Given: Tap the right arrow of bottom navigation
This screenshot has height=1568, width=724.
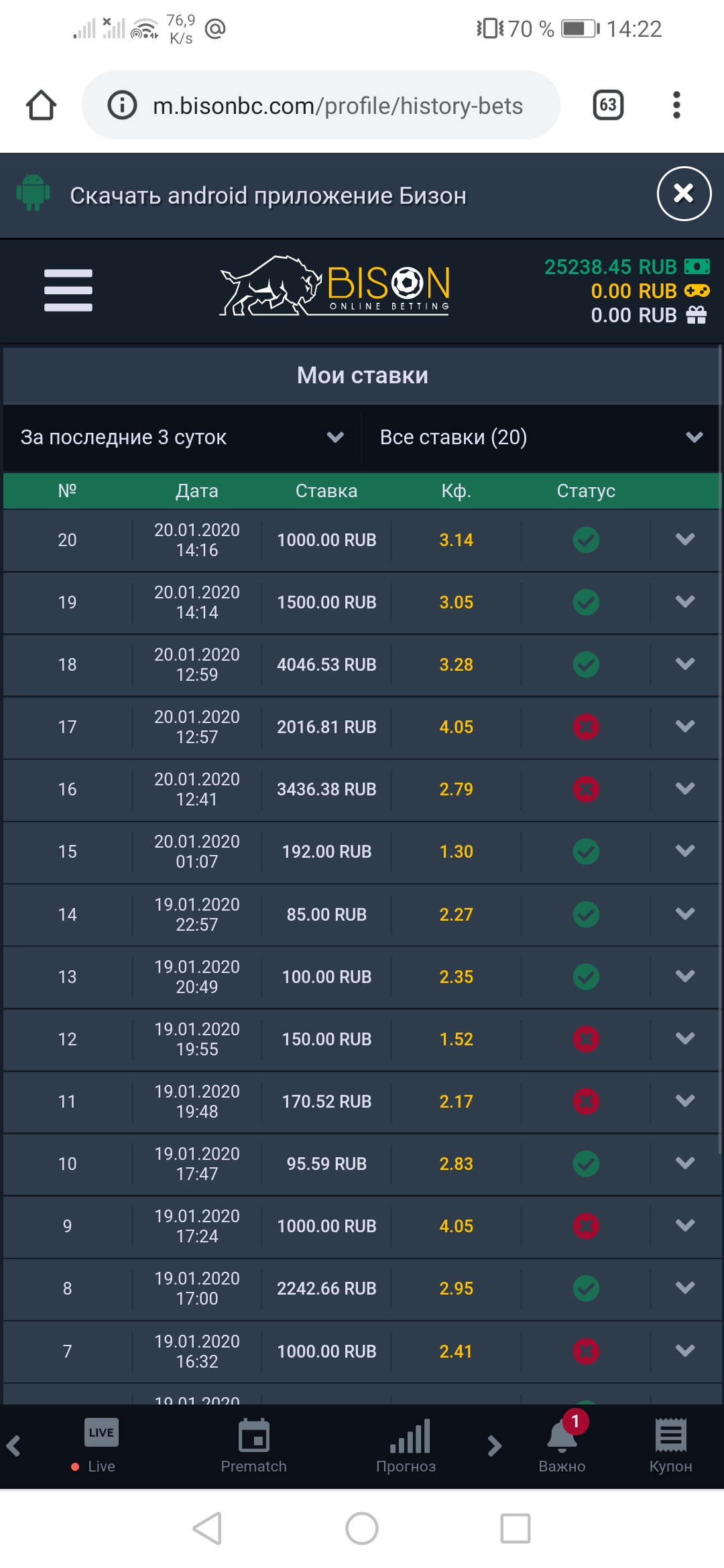Looking at the screenshot, I should 495,1445.
